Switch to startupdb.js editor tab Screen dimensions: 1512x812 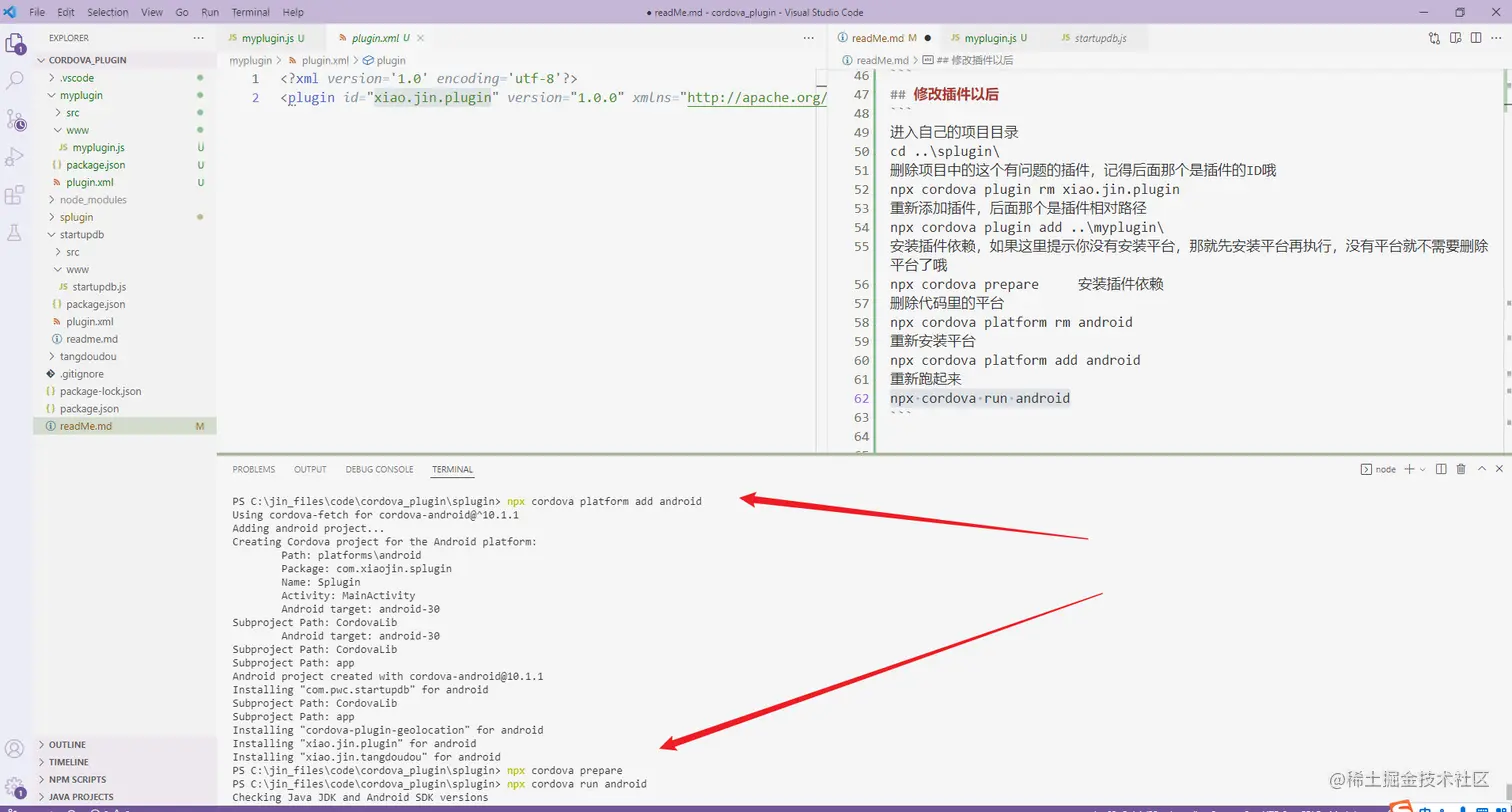click(x=1098, y=38)
